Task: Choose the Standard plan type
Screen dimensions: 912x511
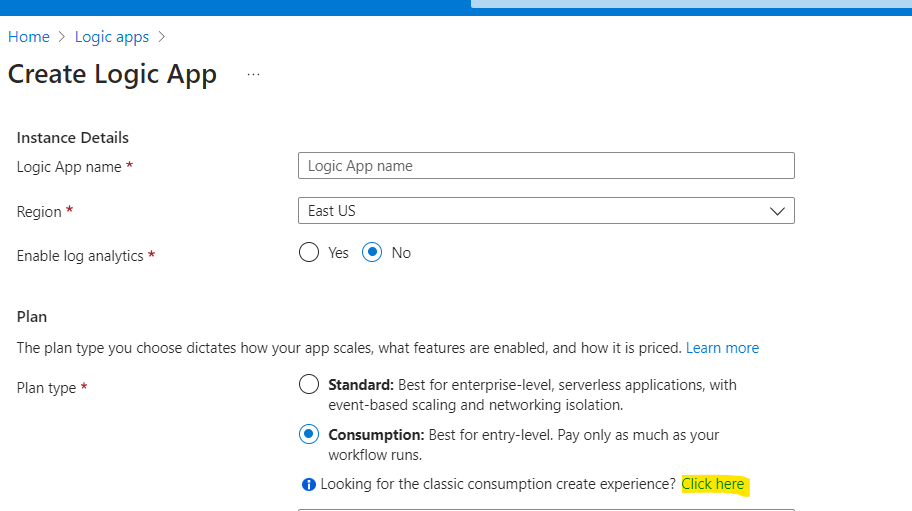Action: coord(309,384)
